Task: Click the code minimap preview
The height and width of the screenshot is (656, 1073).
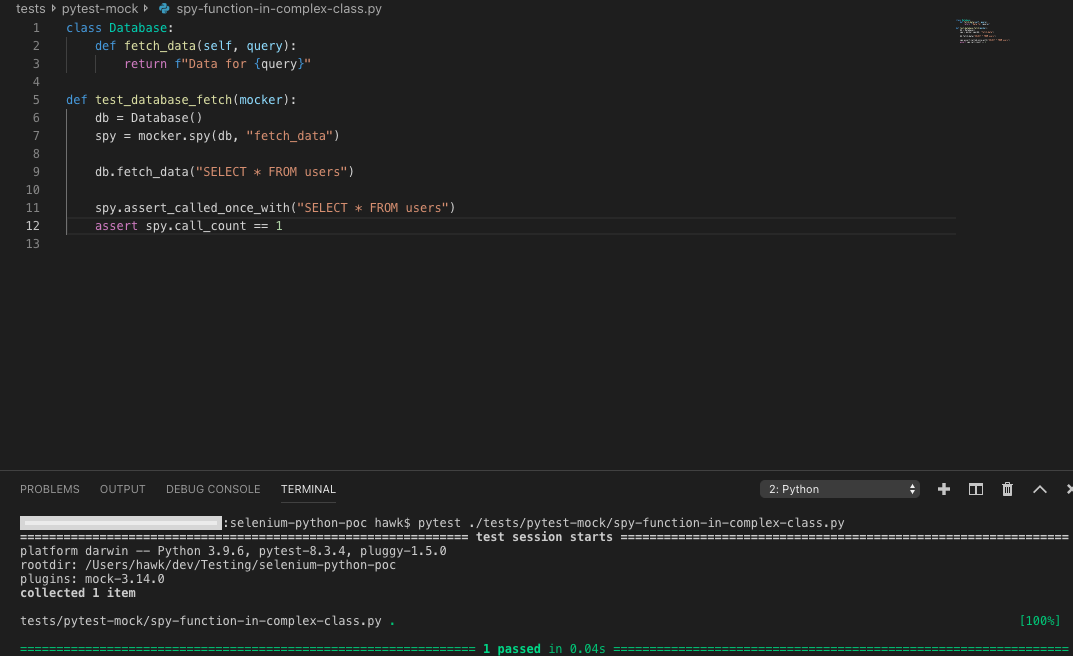Action: pos(983,31)
